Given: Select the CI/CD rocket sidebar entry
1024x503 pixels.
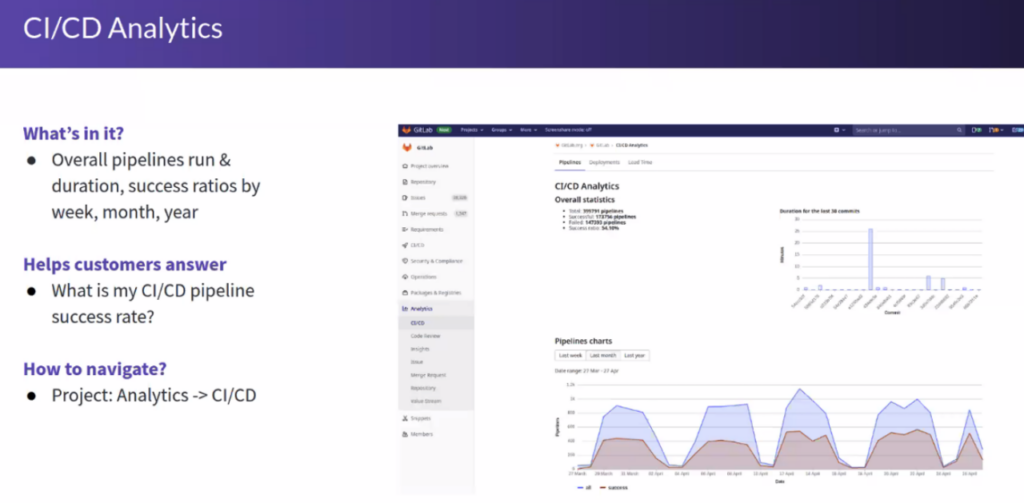Looking at the screenshot, I should 416,244.
